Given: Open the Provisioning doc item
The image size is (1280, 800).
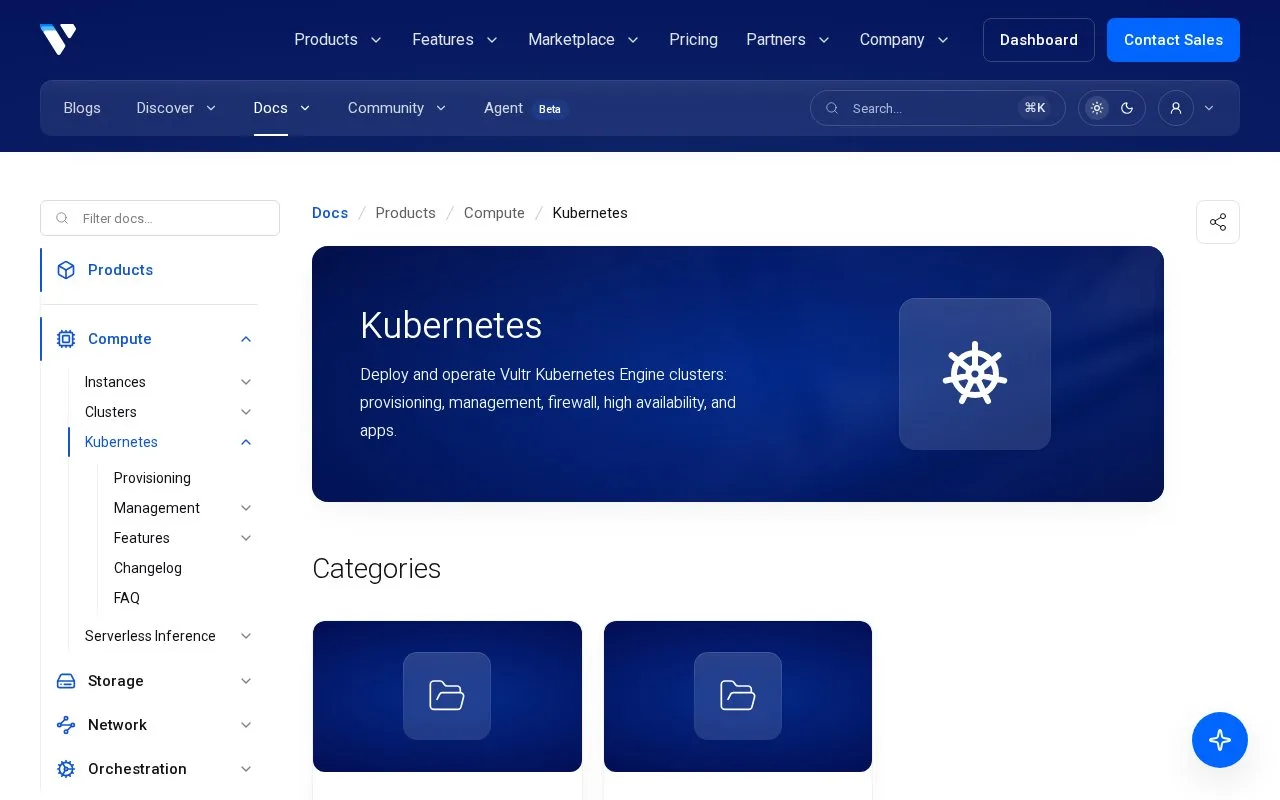Looking at the screenshot, I should click(152, 478).
